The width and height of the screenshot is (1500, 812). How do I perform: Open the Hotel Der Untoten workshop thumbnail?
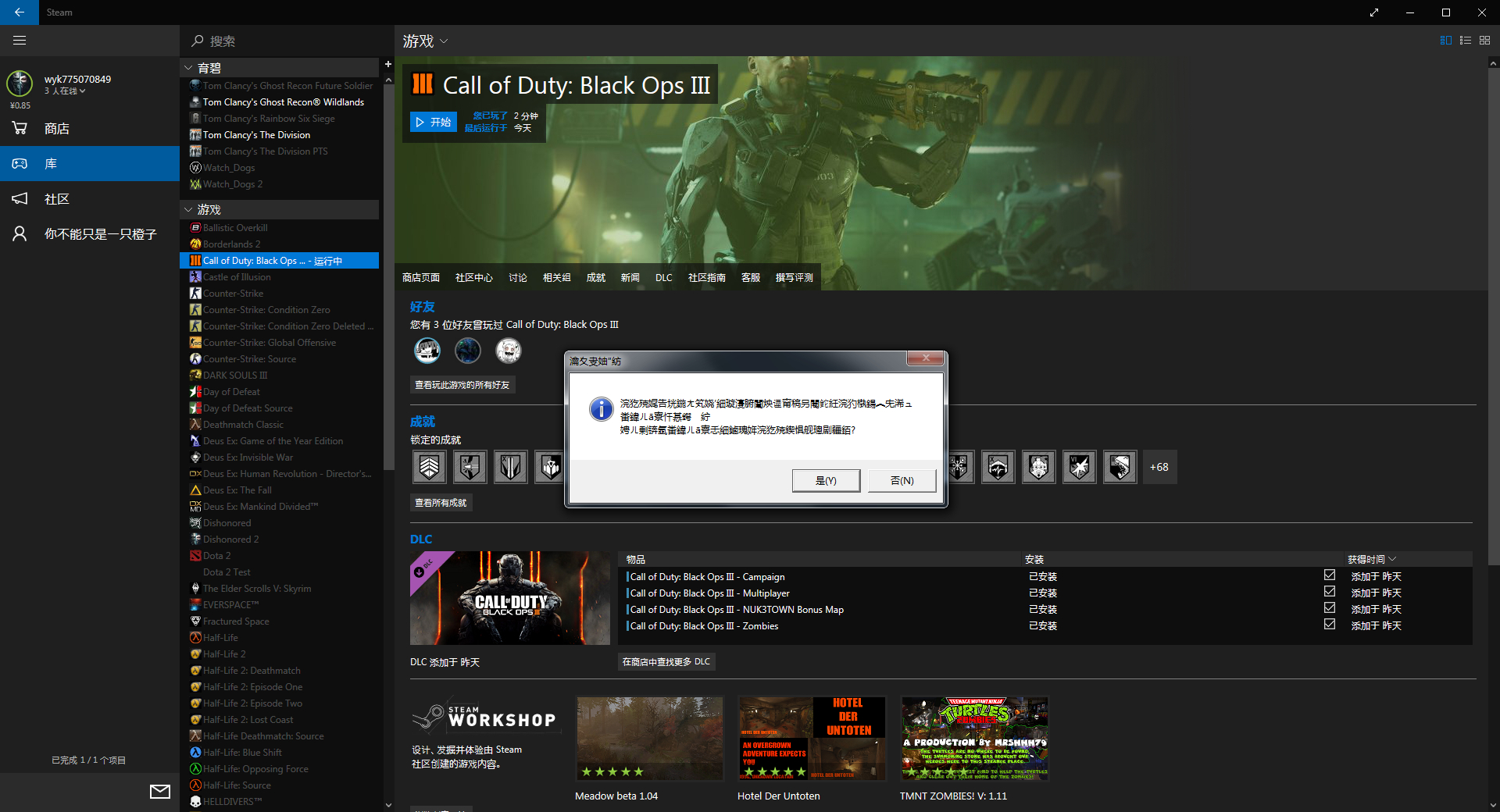coord(812,739)
